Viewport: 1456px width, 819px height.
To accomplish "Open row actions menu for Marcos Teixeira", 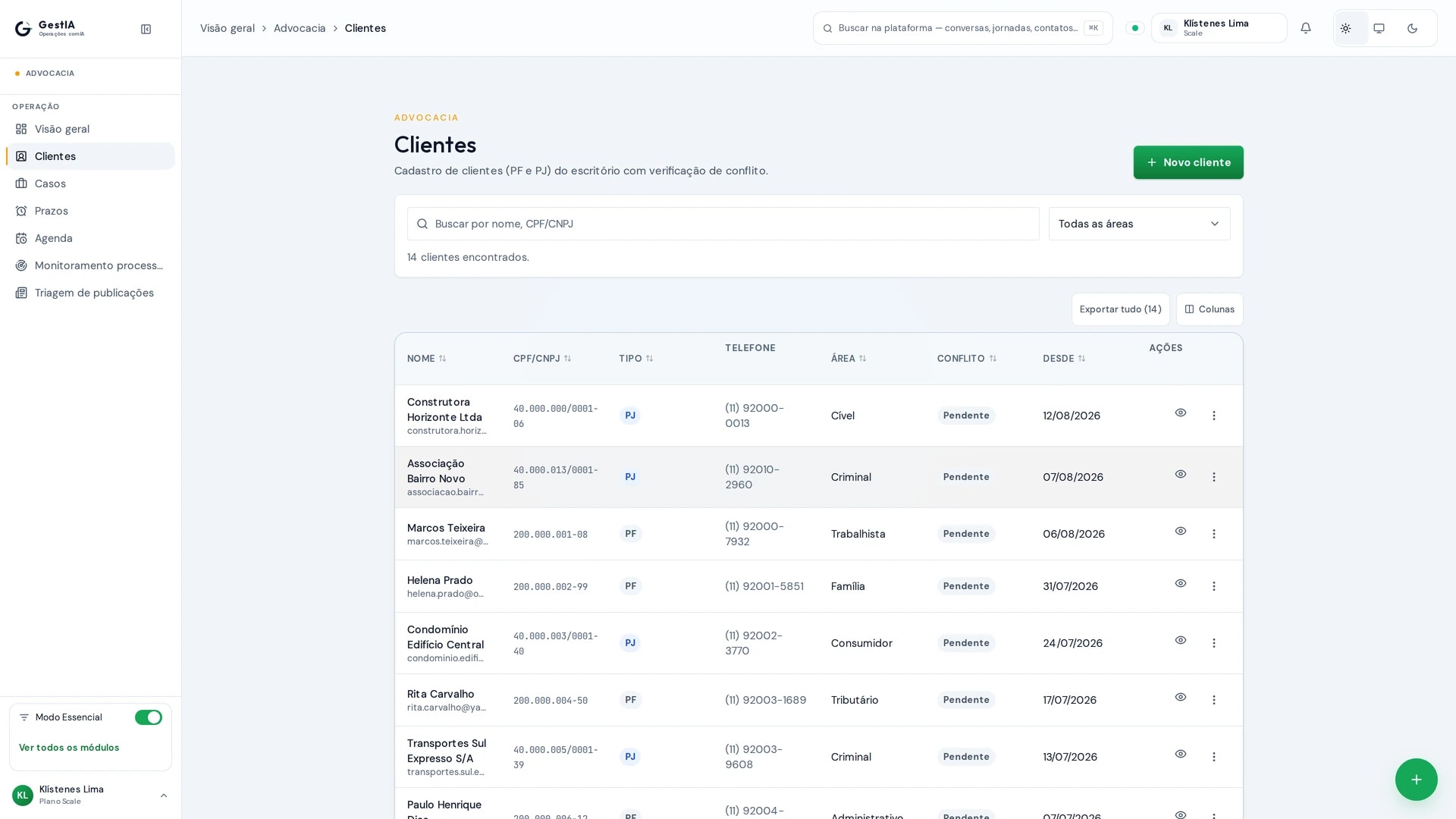I will click(1213, 534).
